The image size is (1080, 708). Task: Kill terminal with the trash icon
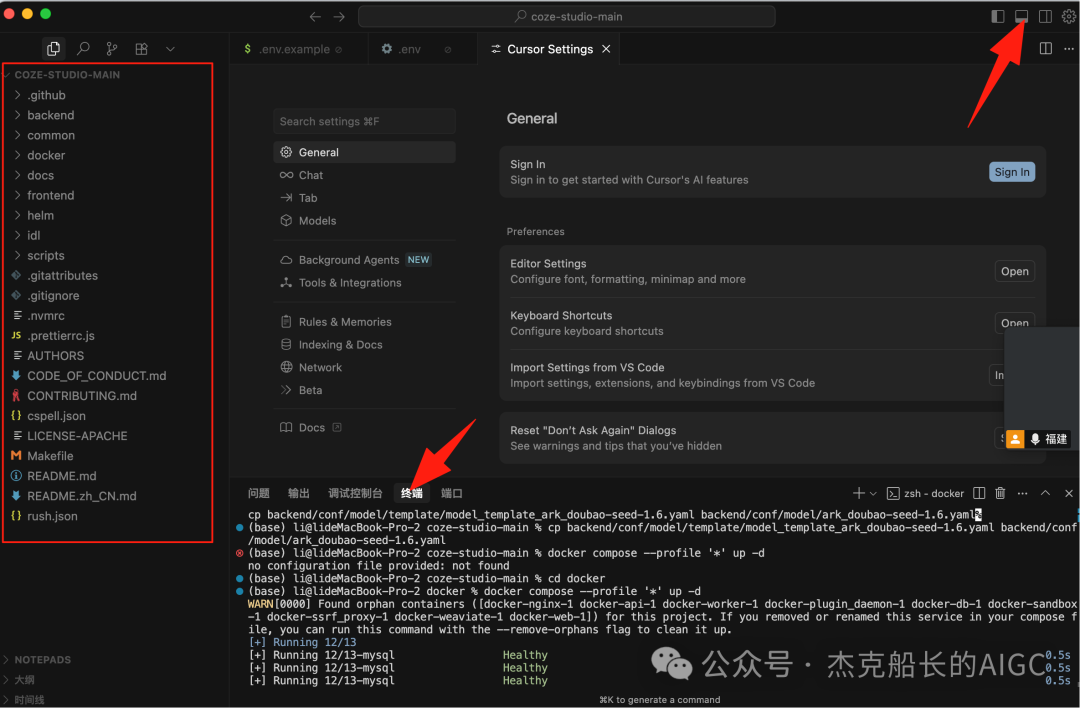pos(1000,493)
